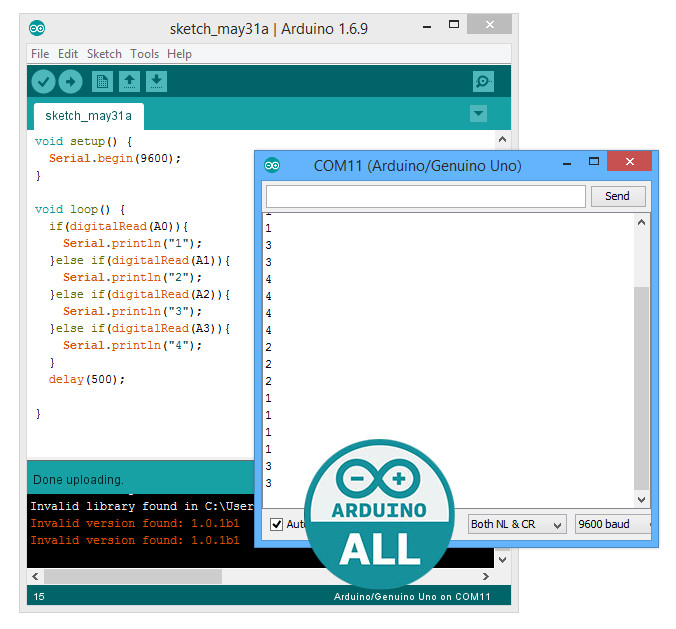This screenshot has height=629, width=676.
Task: Click the console horizontal scroll right arrow
Action: click(x=486, y=576)
